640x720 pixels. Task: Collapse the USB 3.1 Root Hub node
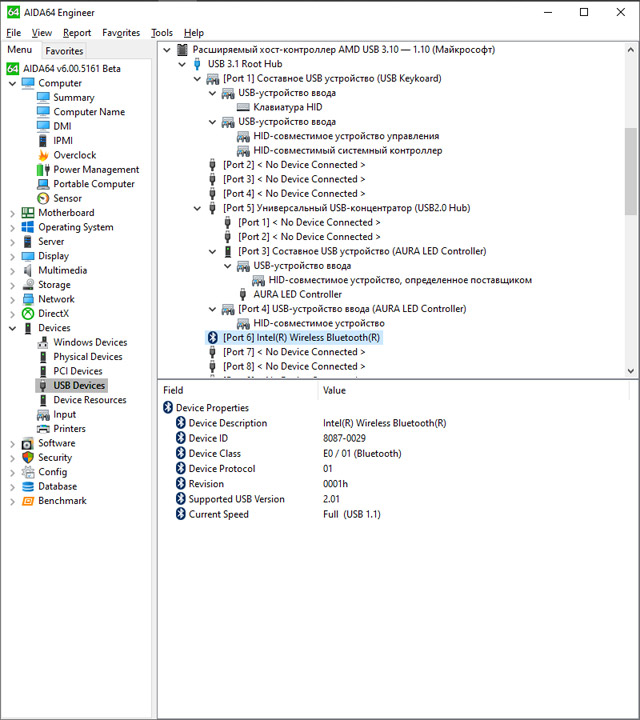pyautogui.click(x=182, y=64)
